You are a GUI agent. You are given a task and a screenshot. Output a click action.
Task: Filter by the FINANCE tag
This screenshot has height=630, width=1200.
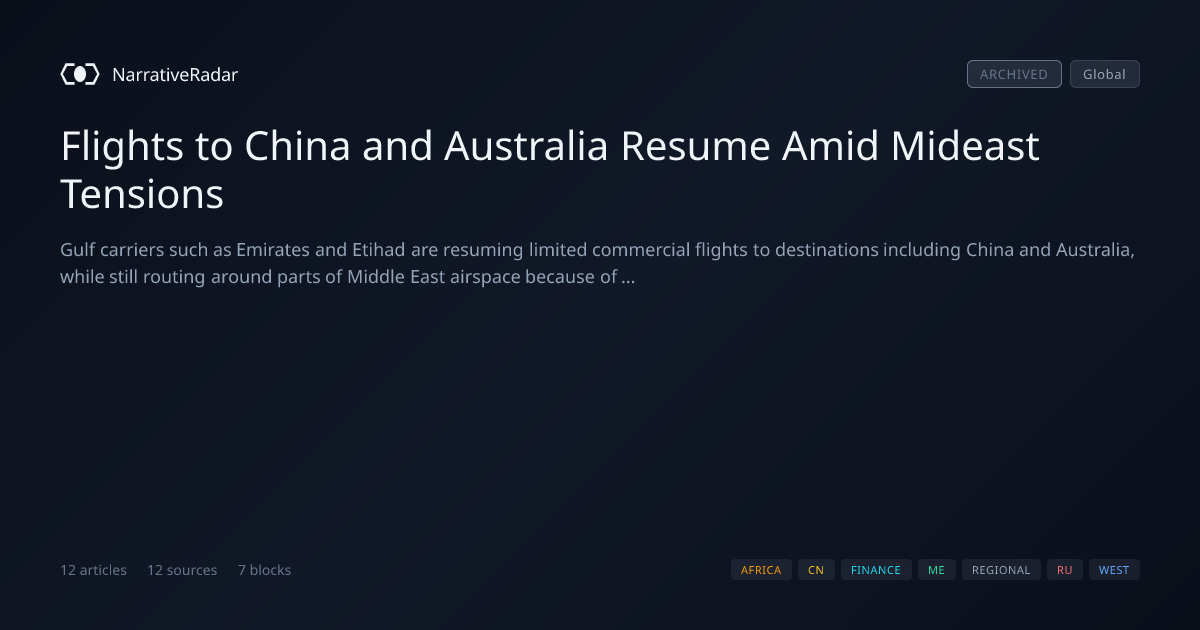876,570
